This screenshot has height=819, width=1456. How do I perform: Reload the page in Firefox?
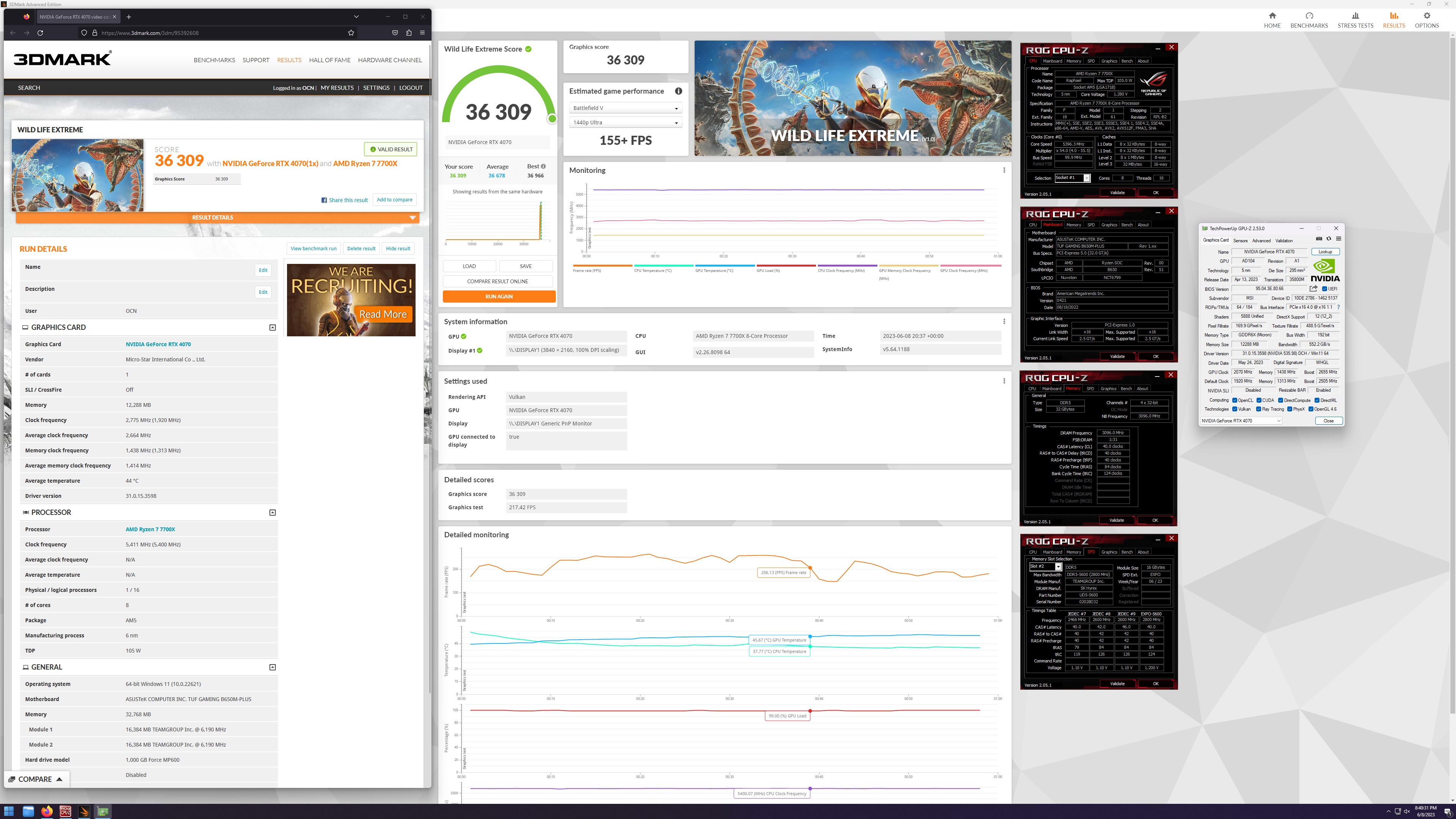pos(40,33)
